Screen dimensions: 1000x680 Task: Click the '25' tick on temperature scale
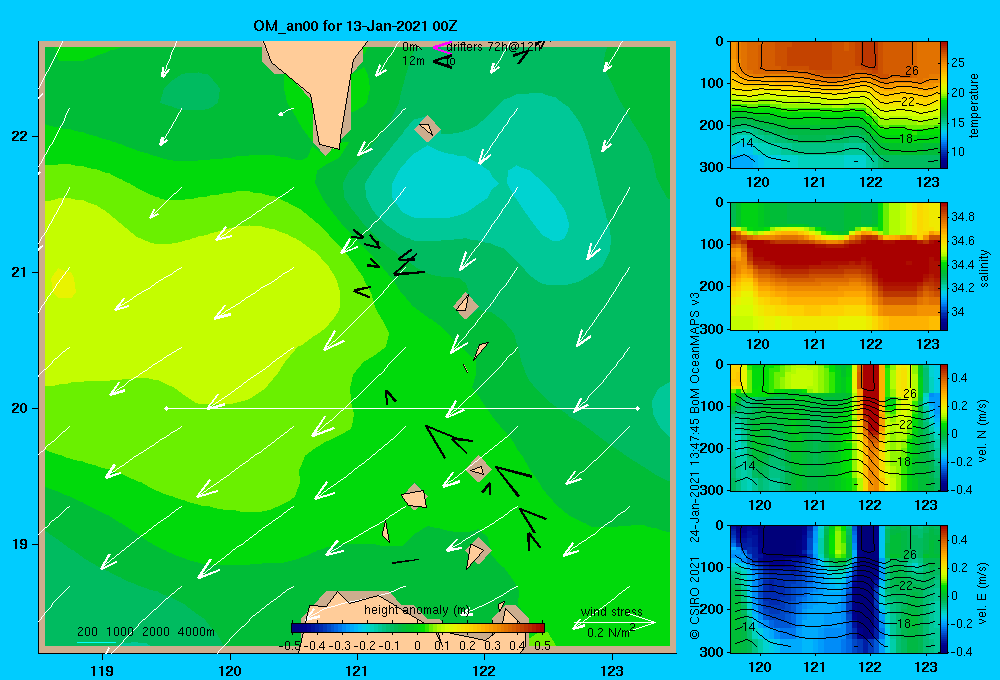(958, 63)
